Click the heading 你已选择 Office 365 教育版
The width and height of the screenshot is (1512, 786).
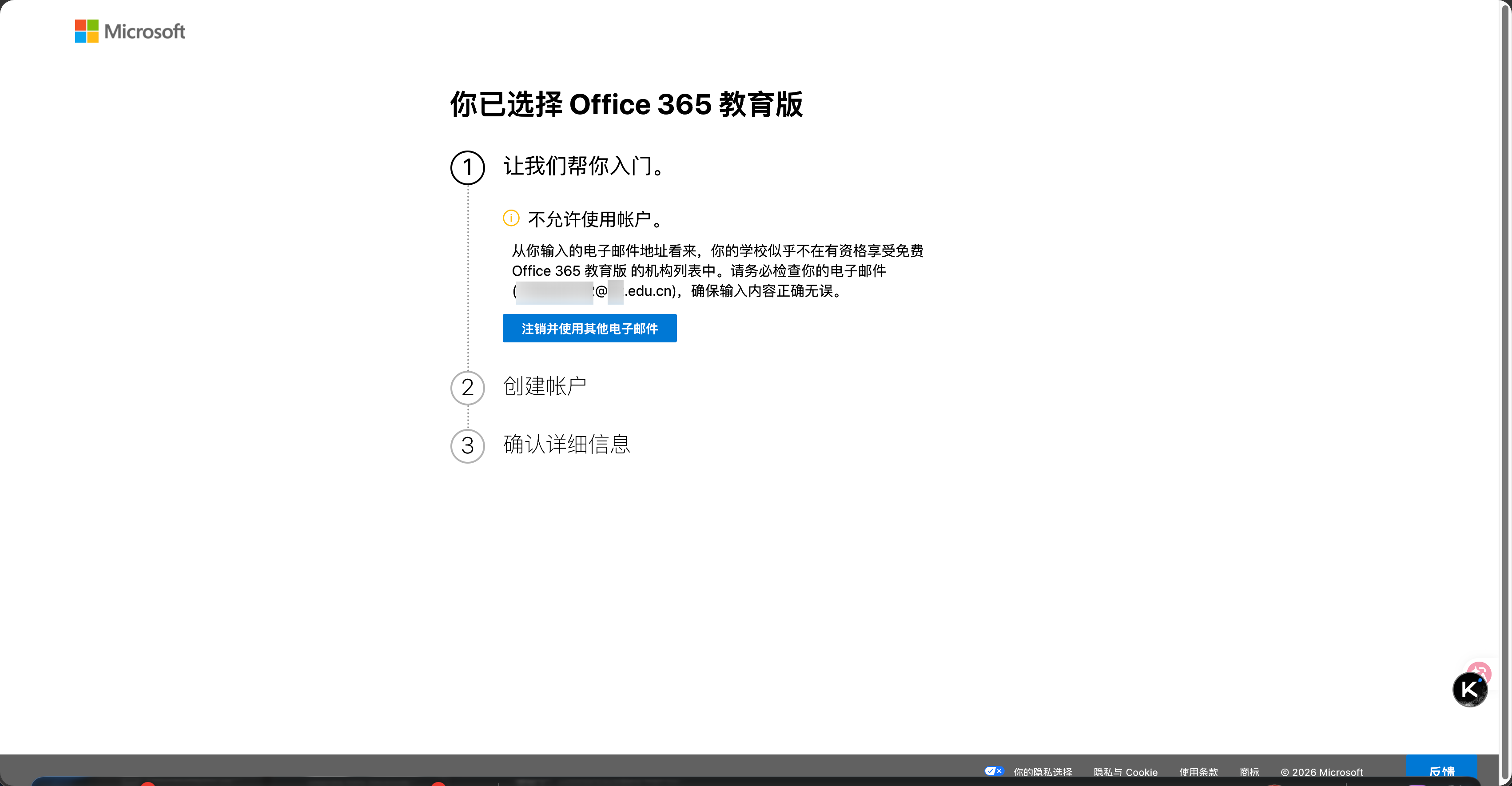point(626,104)
